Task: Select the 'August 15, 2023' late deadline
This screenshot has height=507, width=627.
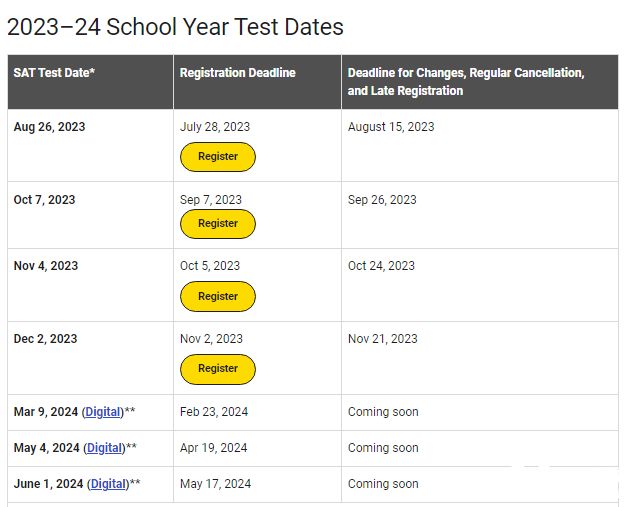Action: 391,127
